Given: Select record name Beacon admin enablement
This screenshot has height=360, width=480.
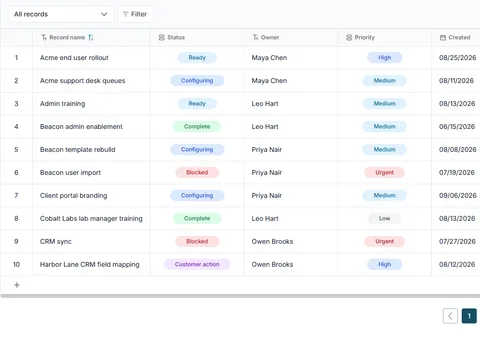Looking at the screenshot, I should pyautogui.click(x=81, y=127).
